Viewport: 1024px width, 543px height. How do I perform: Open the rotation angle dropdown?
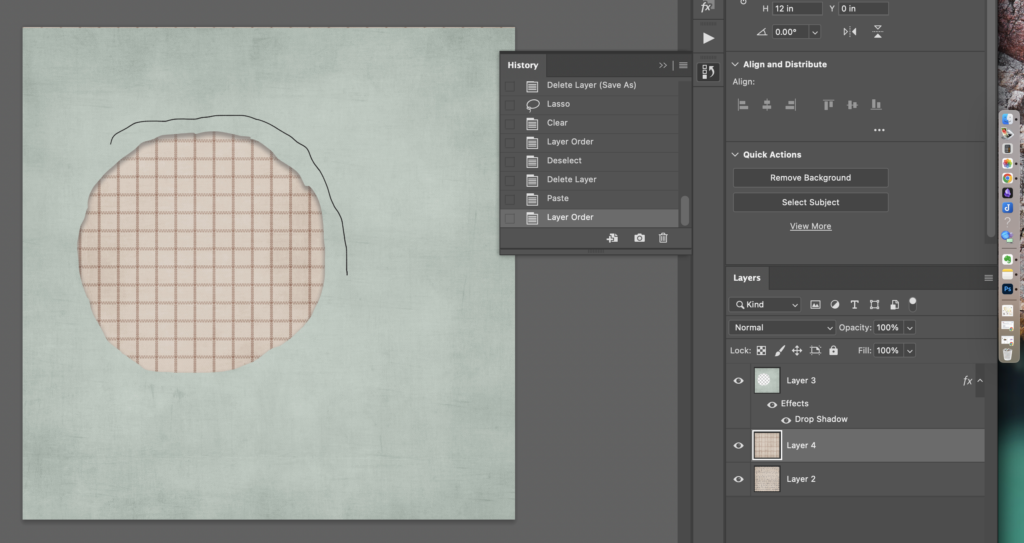[814, 32]
